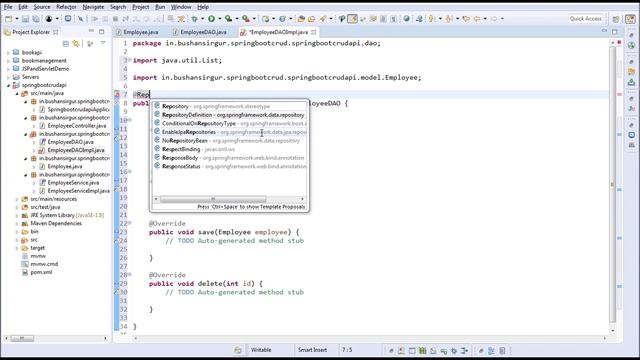Select EnableJpaRepositories proposal
This screenshot has height=360, width=640.
(230, 132)
